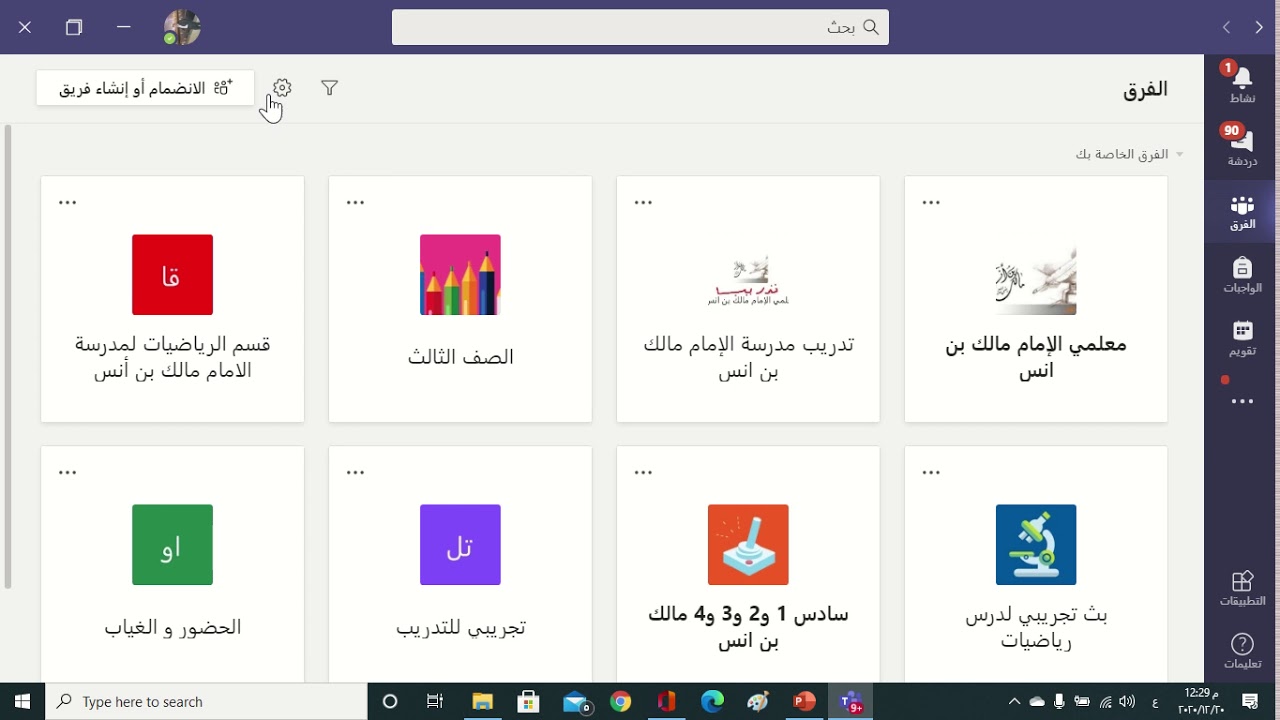Viewport: 1280px width, 720px height.
Task: Open Assignments (الواجبات) in sidebar
Action: (x=1242, y=274)
